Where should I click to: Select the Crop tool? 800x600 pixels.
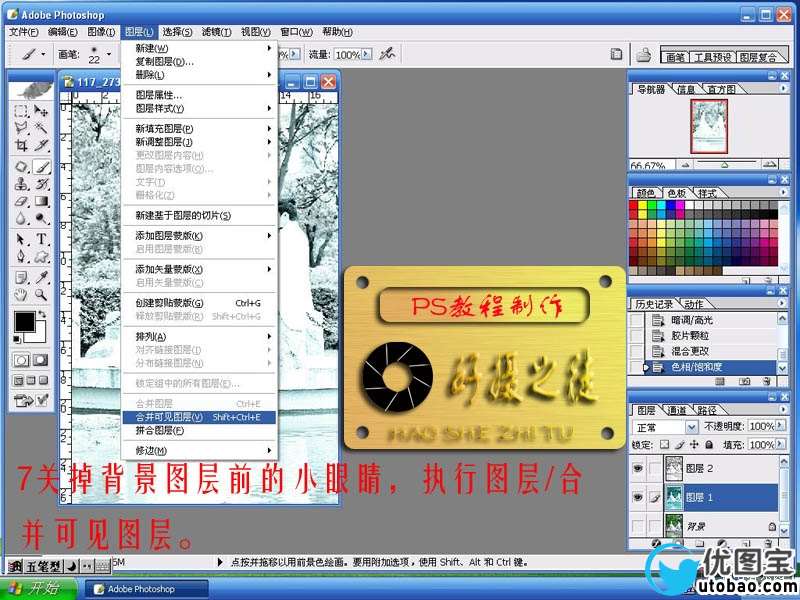point(21,145)
